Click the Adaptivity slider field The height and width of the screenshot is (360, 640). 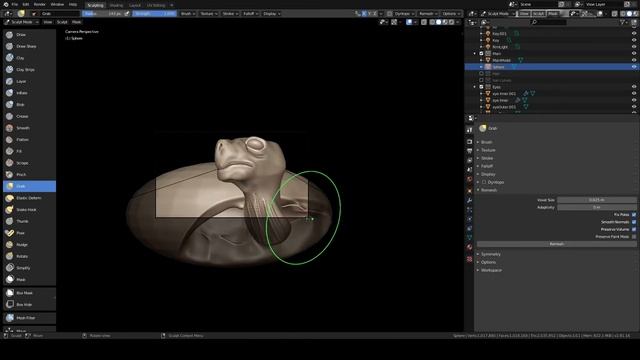pyautogui.click(x=597, y=207)
